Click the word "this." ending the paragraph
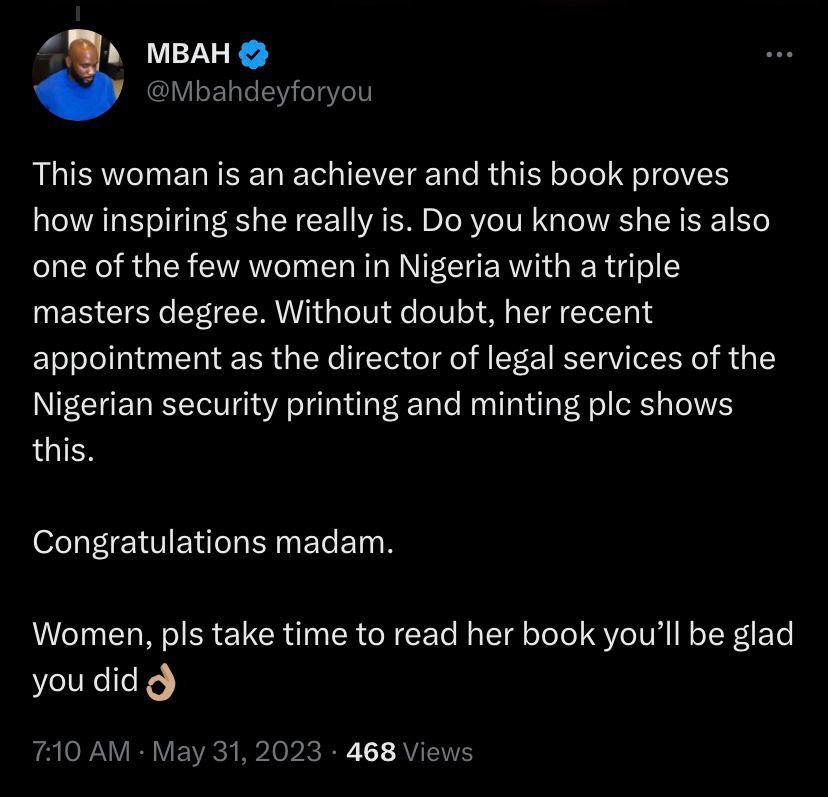 point(64,449)
